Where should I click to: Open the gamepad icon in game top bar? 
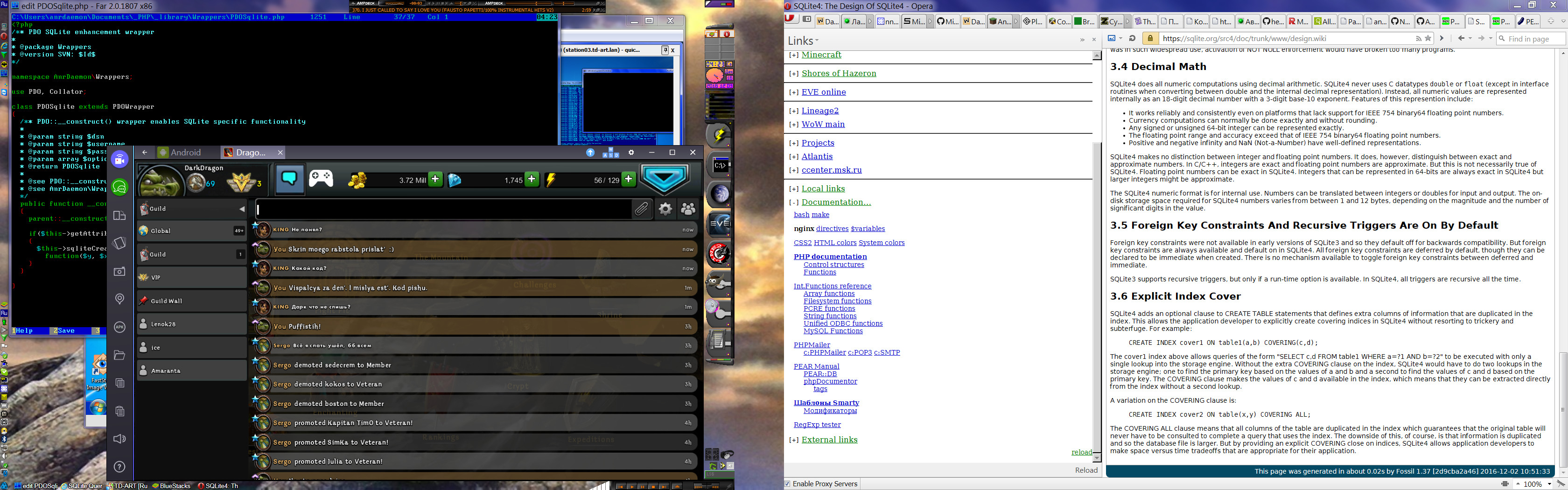[321, 178]
